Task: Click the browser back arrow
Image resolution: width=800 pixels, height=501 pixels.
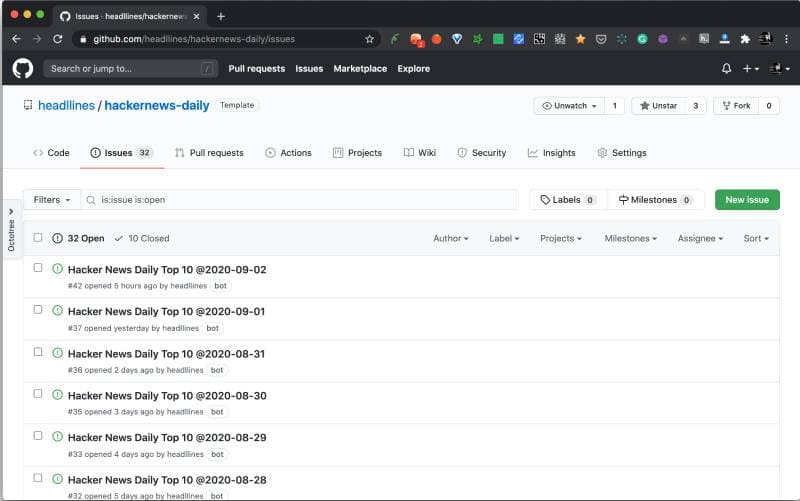Action: [x=16, y=39]
